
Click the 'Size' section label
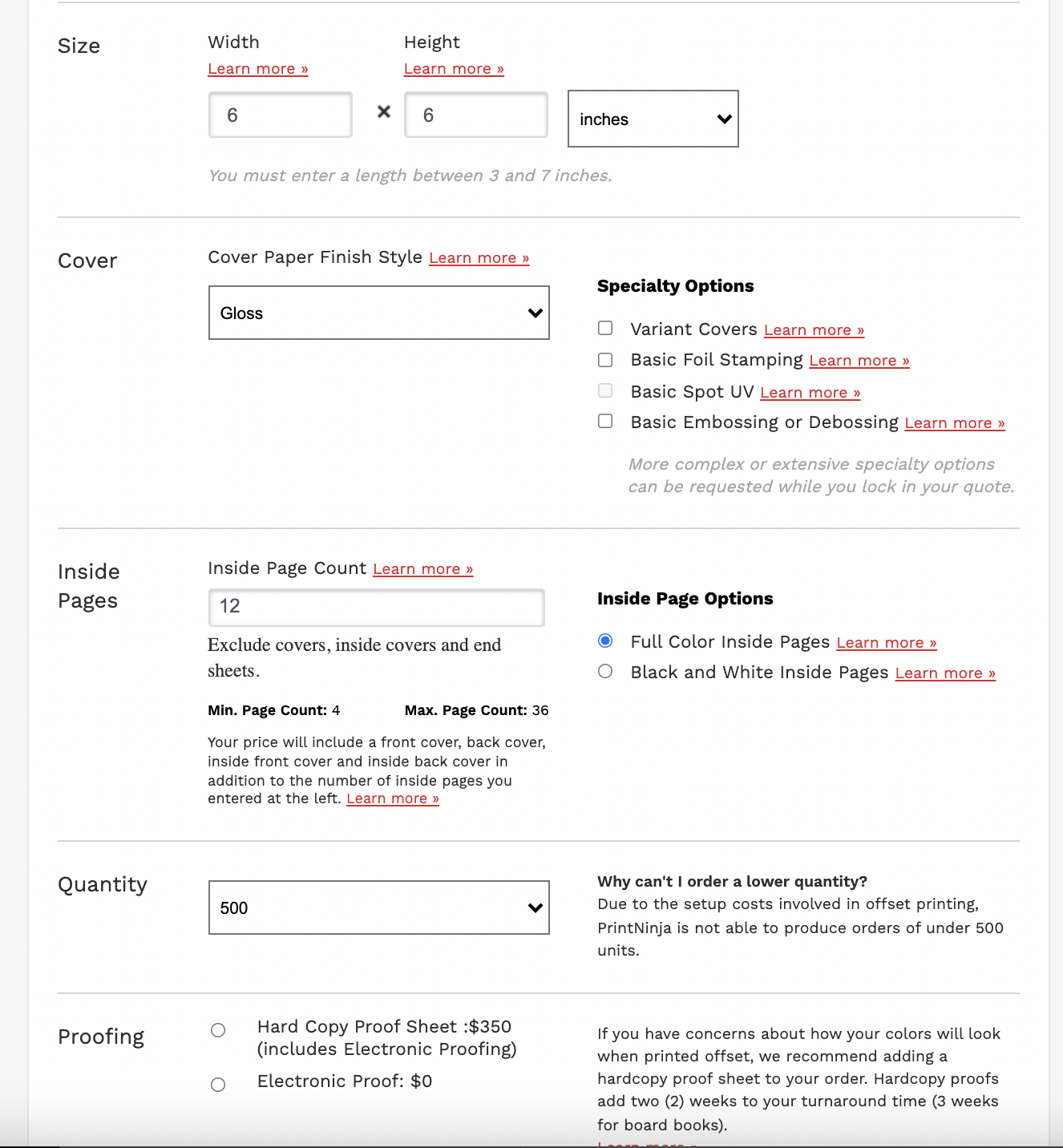tap(79, 46)
